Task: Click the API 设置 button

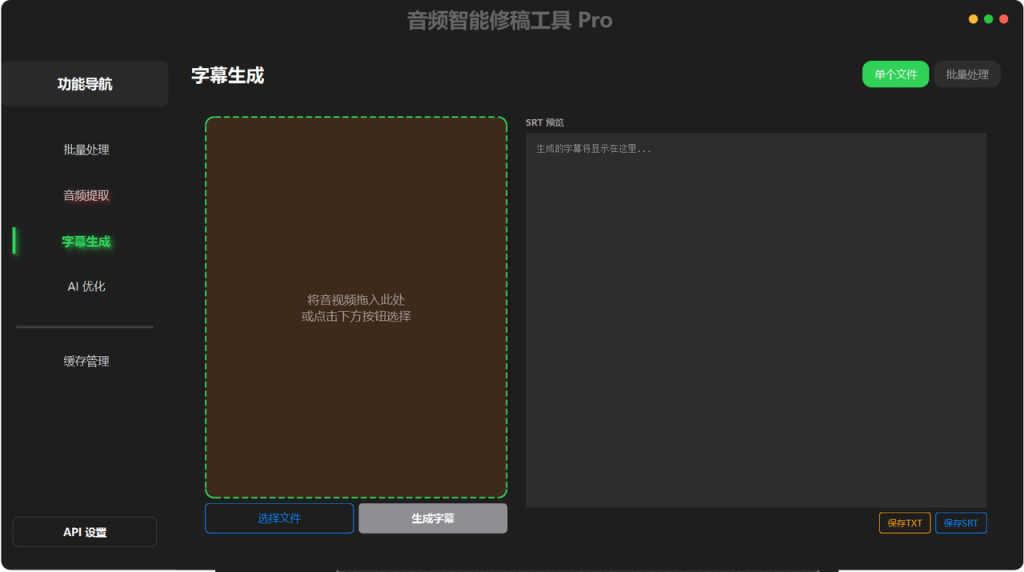Action: (85, 532)
